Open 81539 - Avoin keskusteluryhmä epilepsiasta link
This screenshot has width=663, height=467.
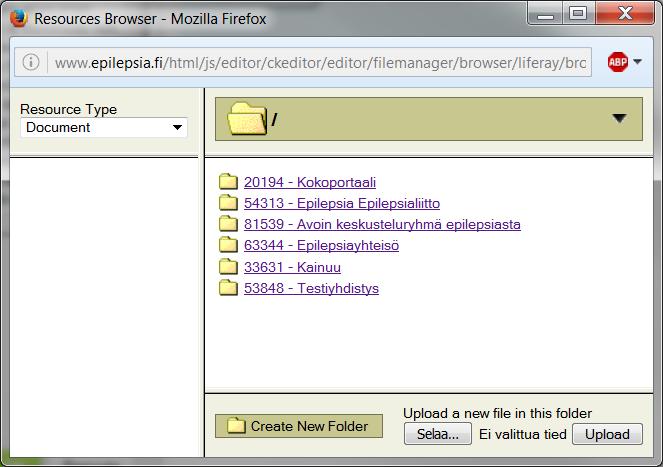(x=382, y=225)
